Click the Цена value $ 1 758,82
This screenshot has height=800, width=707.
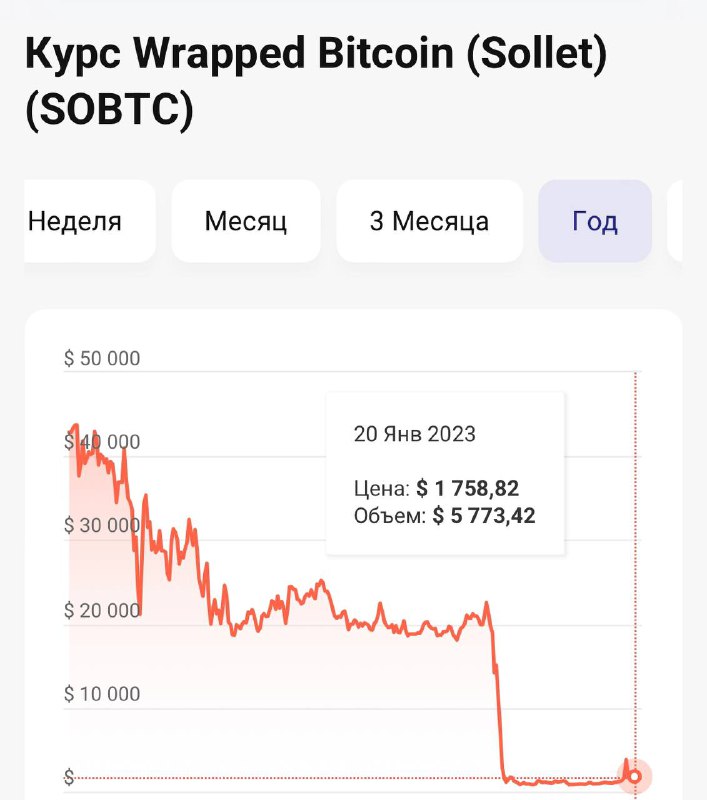[467, 488]
